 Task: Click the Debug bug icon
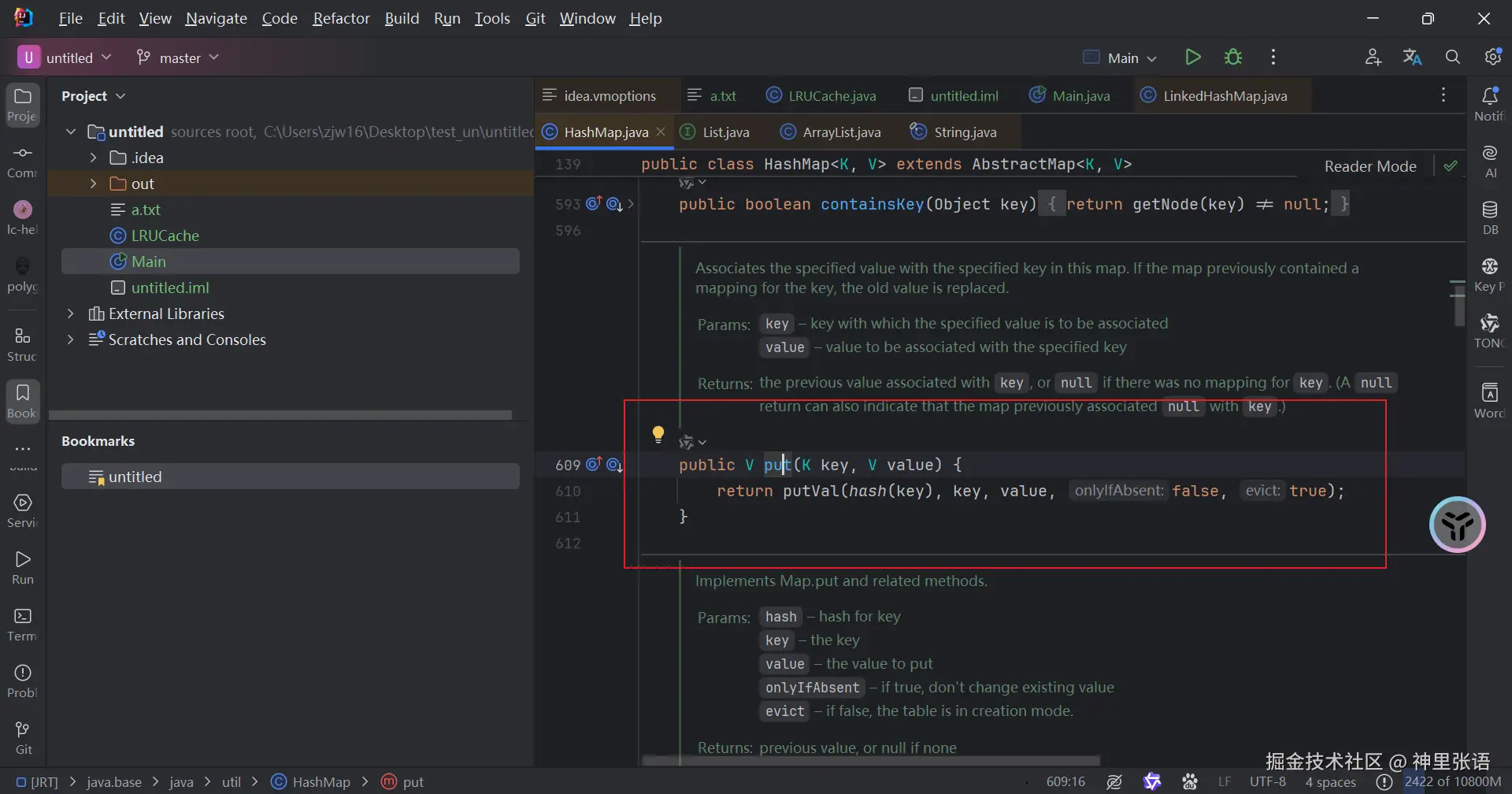1233,58
